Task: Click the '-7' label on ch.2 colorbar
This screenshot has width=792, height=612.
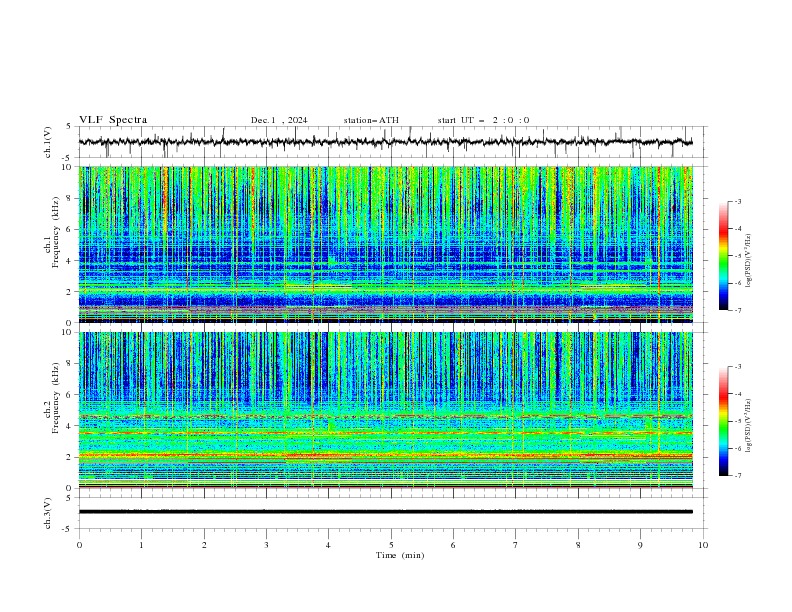Action: 738,475
